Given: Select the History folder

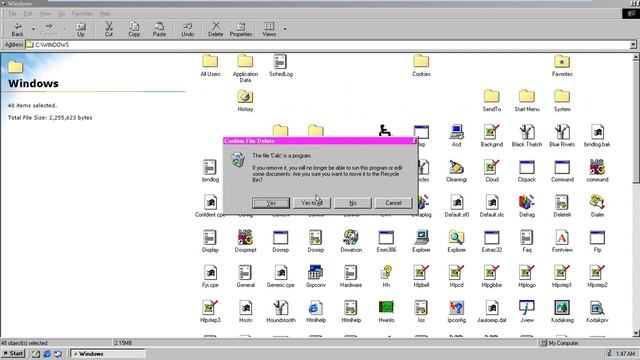Looking at the screenshot, I should pyautogui.click(x=245, y=100).
